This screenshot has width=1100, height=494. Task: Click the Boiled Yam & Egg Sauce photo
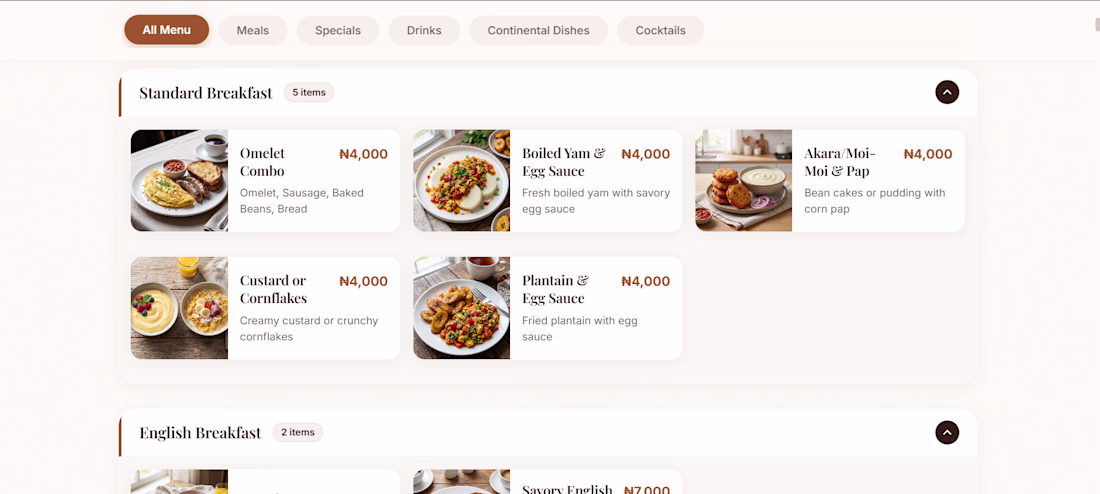tap(461, 181)
